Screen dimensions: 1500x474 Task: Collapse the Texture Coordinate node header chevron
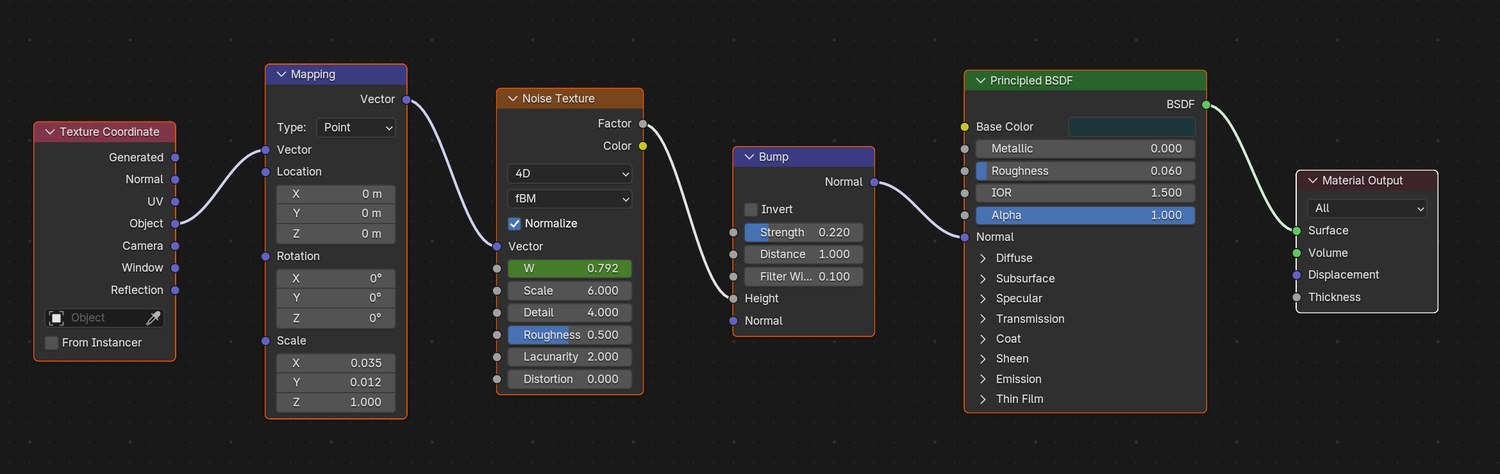[49, 132]
